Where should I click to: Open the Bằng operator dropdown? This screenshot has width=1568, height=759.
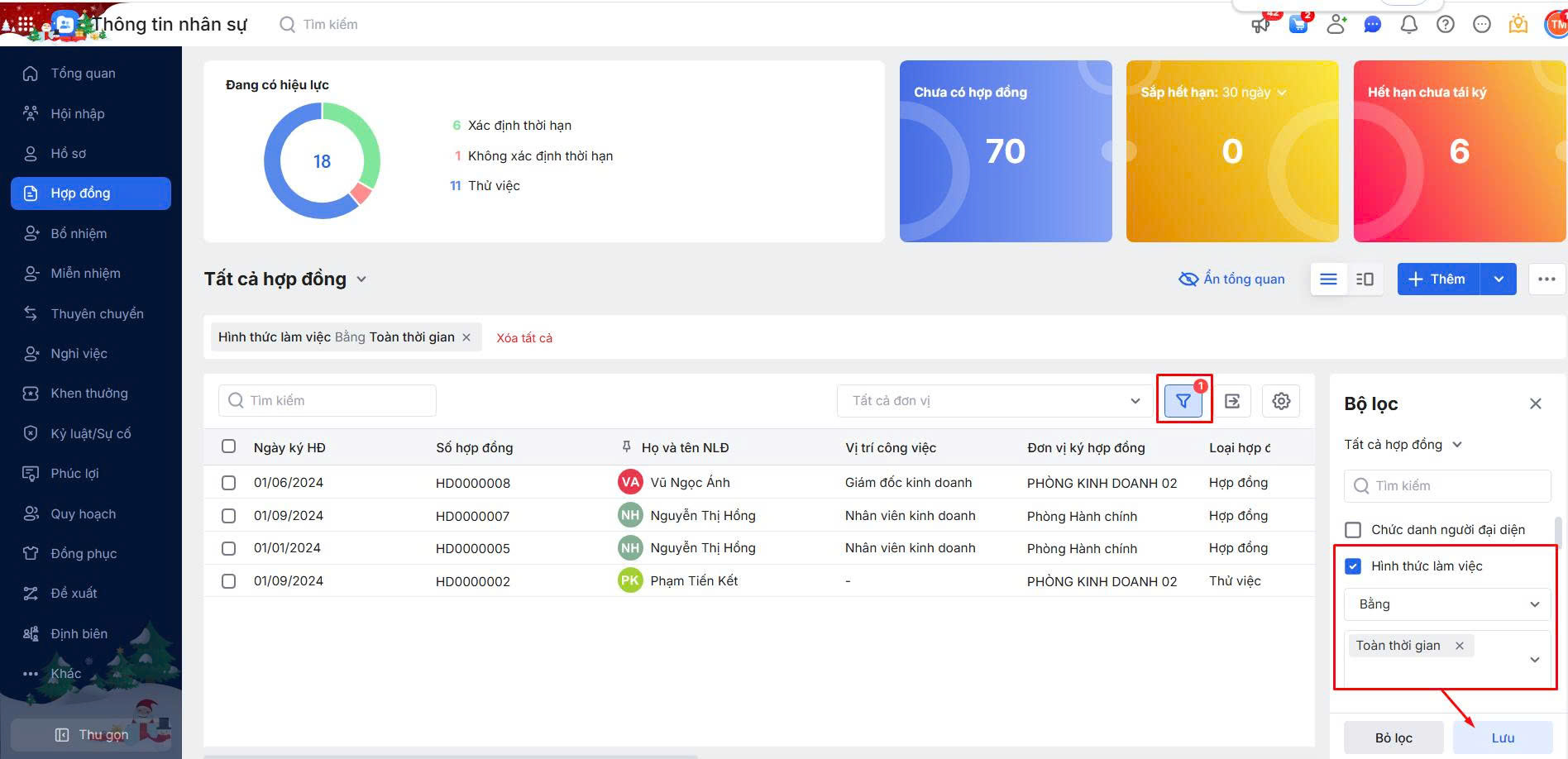tap(1447, 604)
